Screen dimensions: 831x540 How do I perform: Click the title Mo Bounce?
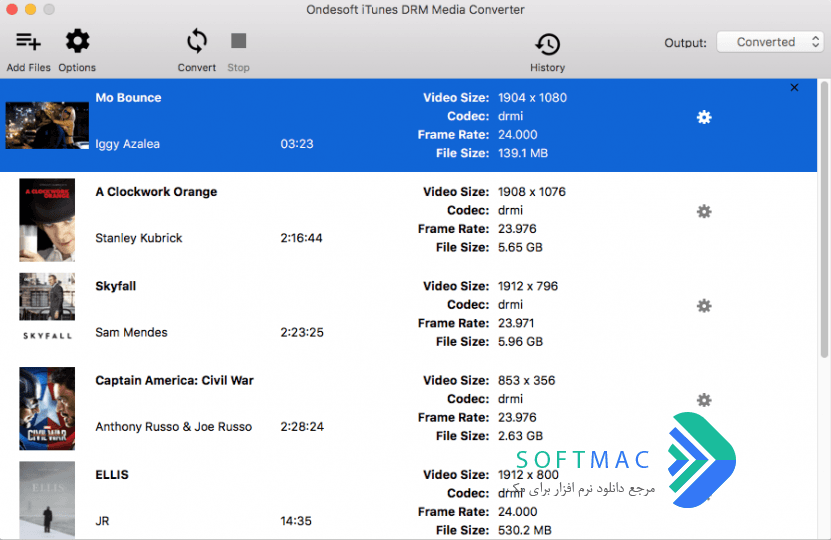tap(128, 98)
